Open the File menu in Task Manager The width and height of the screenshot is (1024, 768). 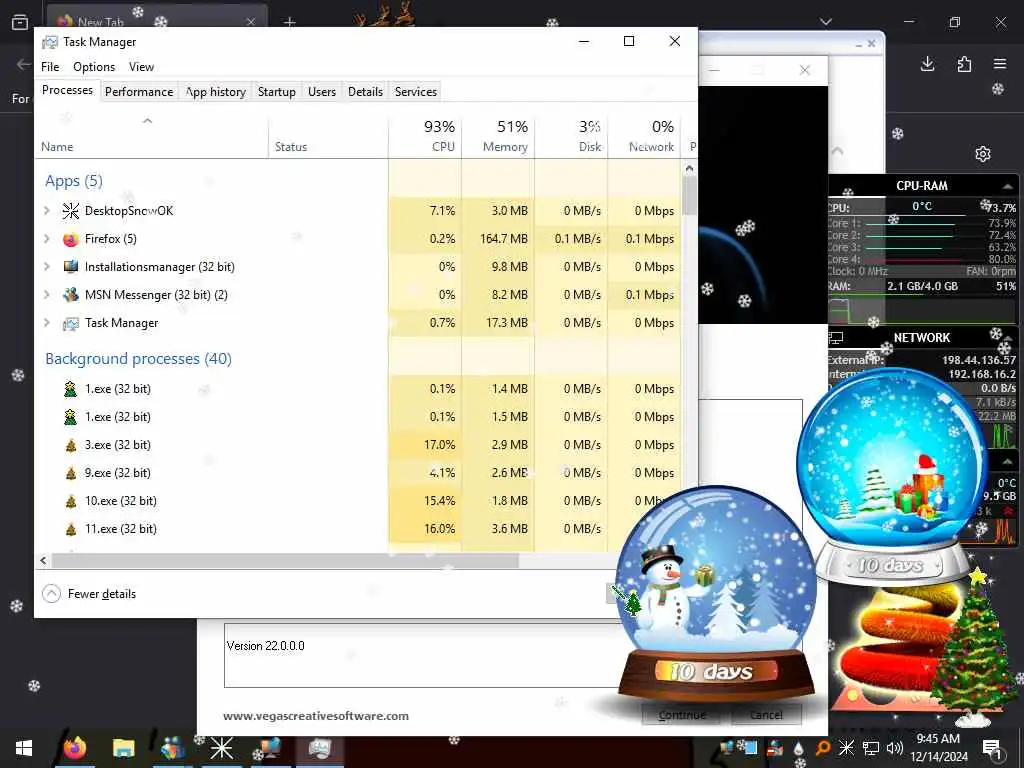pyautogui.click(x=50, y=67)
